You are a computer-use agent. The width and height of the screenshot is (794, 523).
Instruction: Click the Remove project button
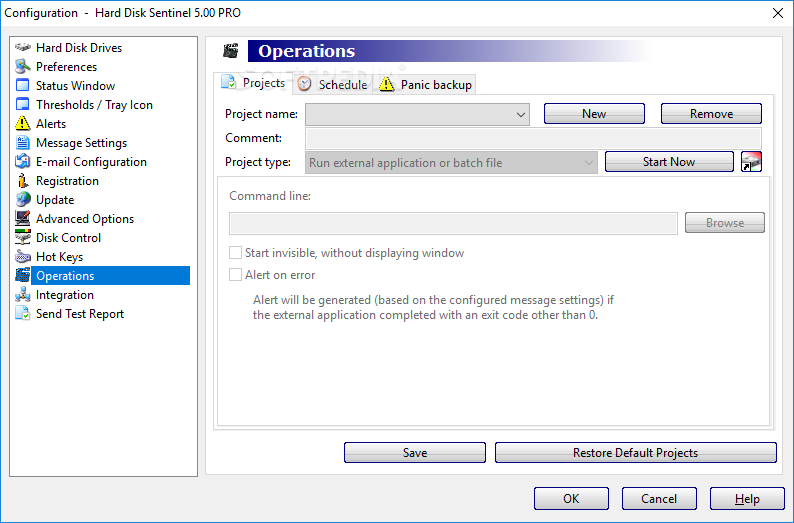point(711,113)
